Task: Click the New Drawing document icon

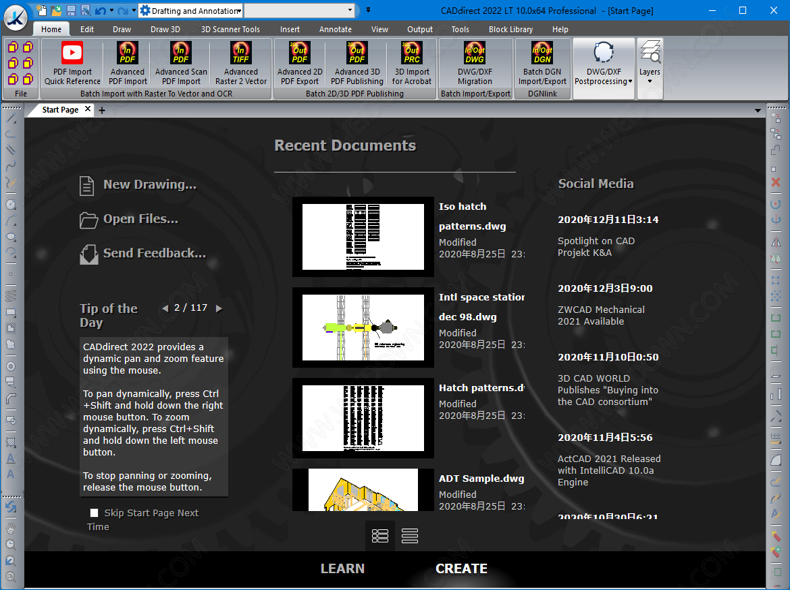Action: click(87, 185)
